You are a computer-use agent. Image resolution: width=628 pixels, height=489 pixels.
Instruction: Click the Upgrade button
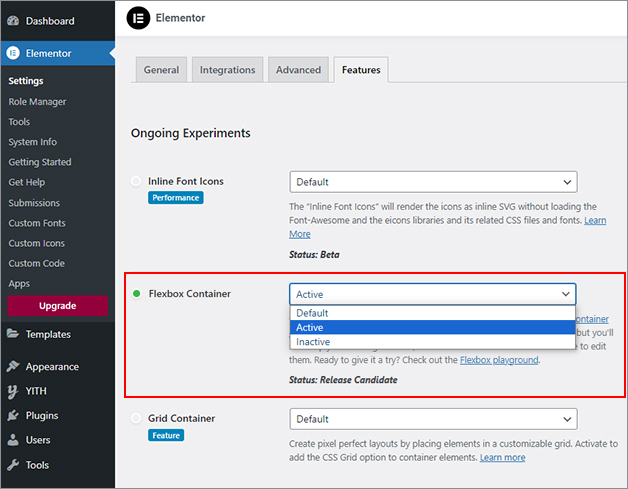point(57,306)
